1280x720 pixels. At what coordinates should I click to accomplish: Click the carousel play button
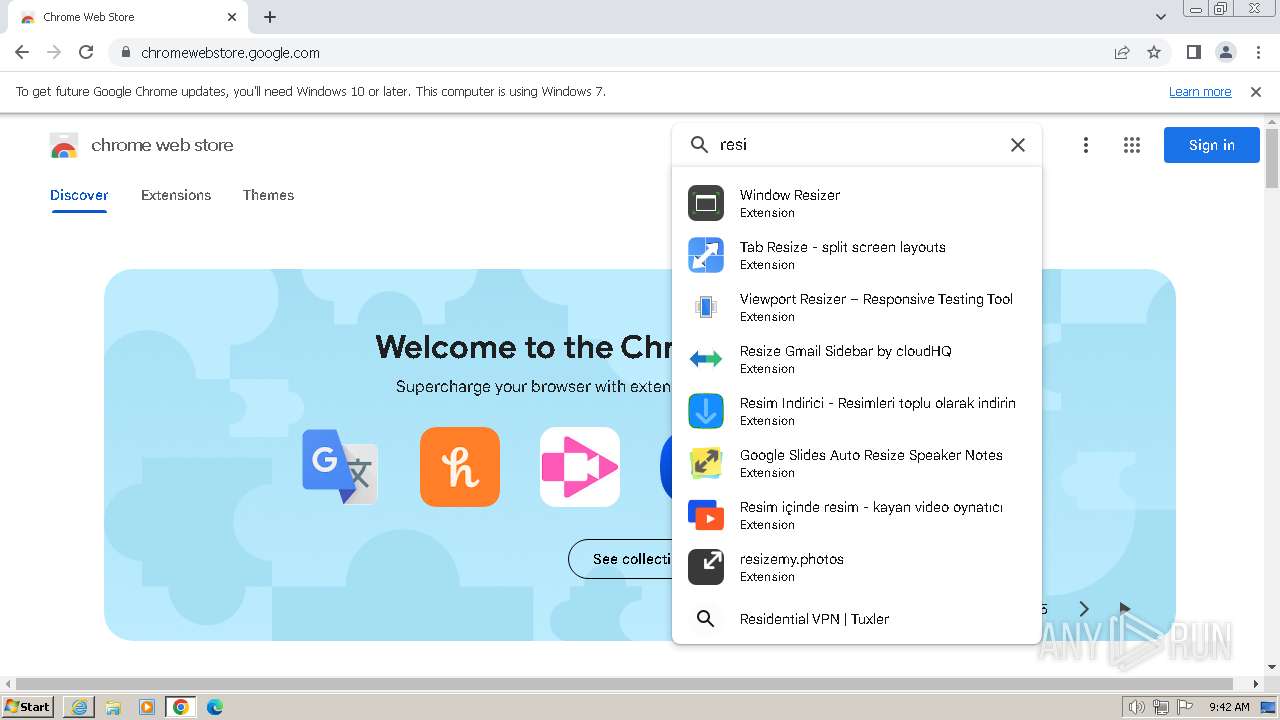coord(1125,609)
